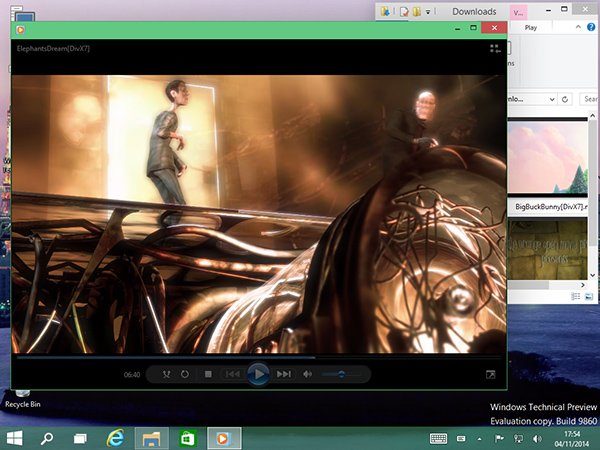This screenshot has height=450, width=600.
Task: Click the Explorer search box
Action: click(589, 99)
